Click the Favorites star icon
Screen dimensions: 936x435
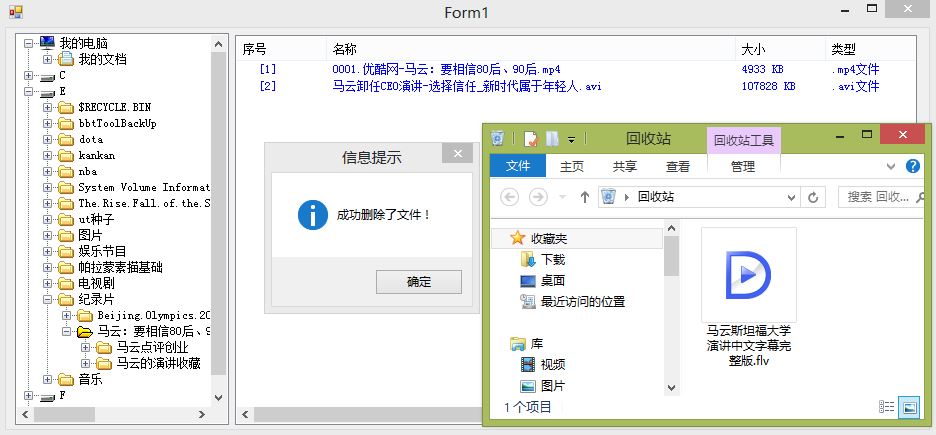click(517, 239)
